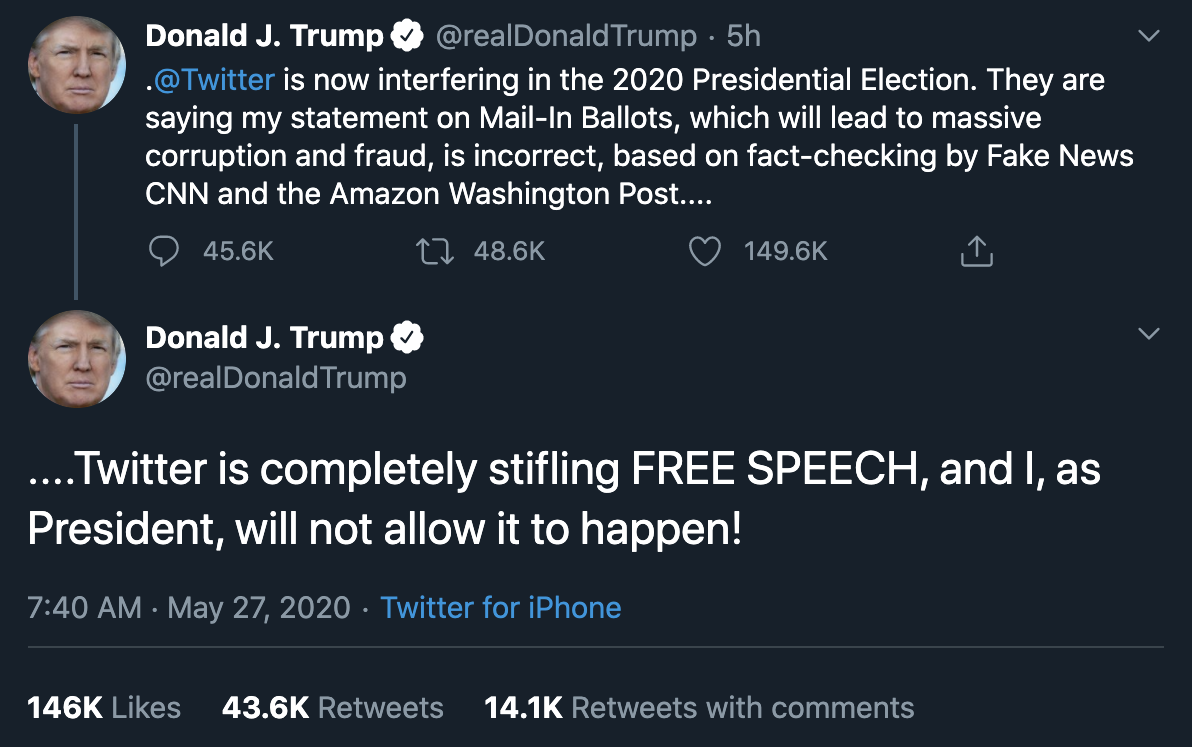View the 146K Likes list
This screenshot has height=747, width=1192.
click(104, 708)
